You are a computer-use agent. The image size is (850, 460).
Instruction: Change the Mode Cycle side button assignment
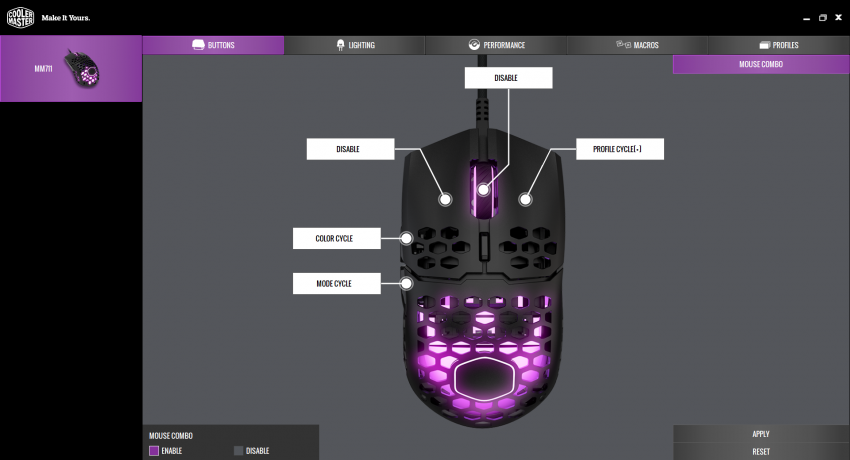click(x=334, y=284)
